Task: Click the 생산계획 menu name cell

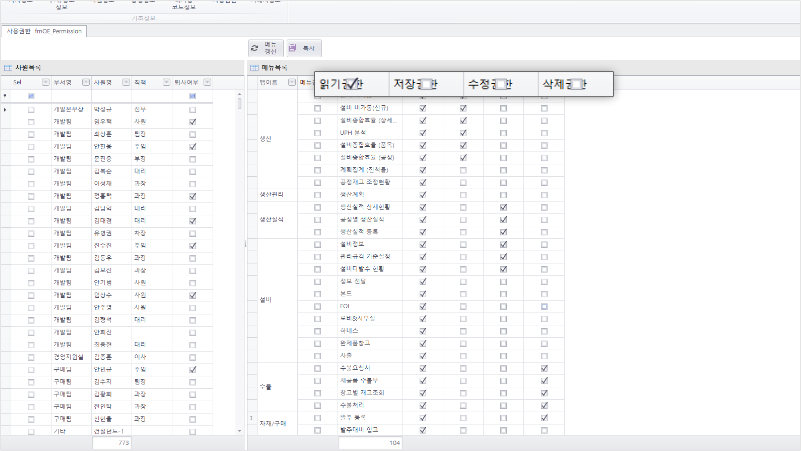Action: pos(370,195)
